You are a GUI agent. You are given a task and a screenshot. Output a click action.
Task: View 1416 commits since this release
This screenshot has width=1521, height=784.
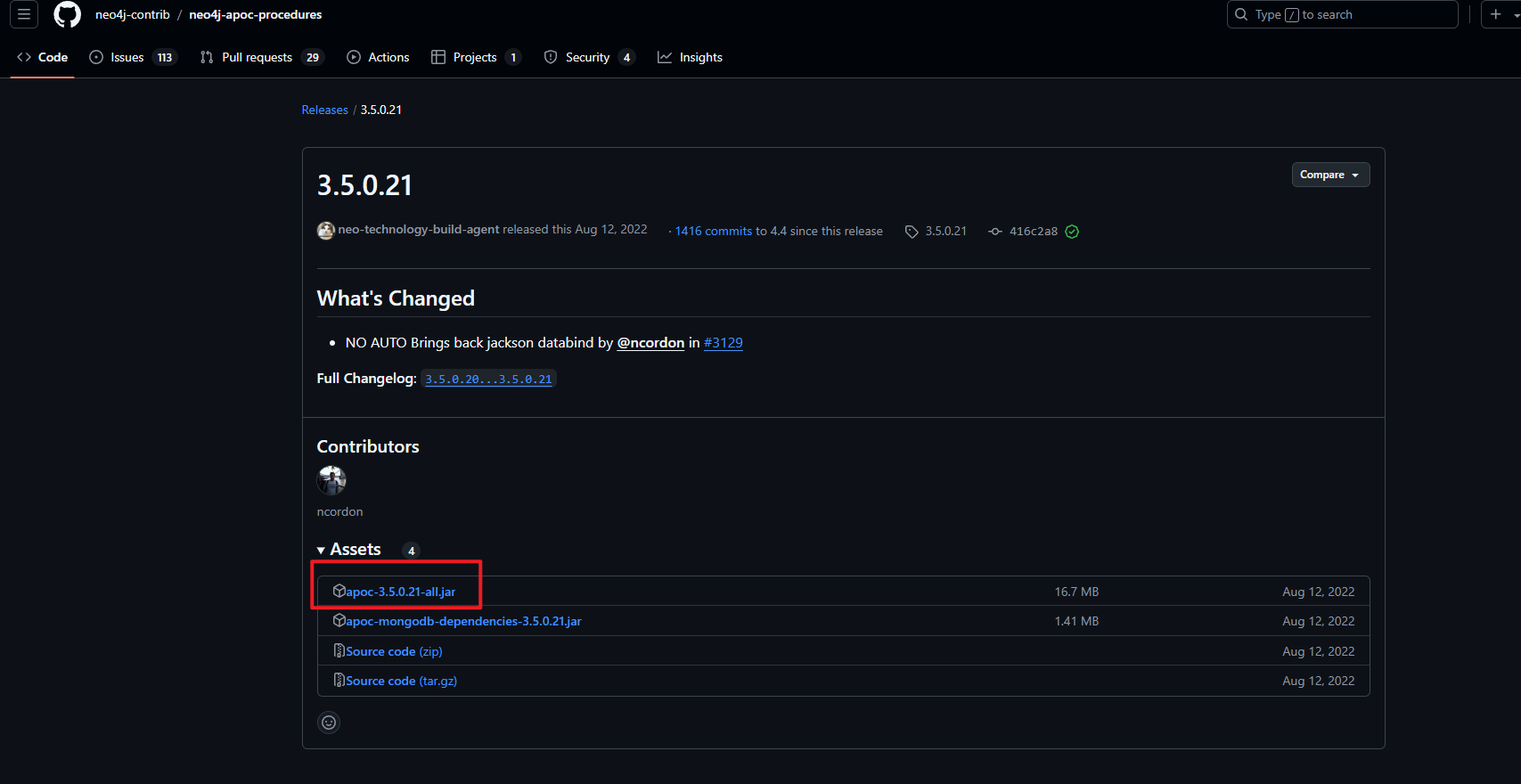(714, 231)
